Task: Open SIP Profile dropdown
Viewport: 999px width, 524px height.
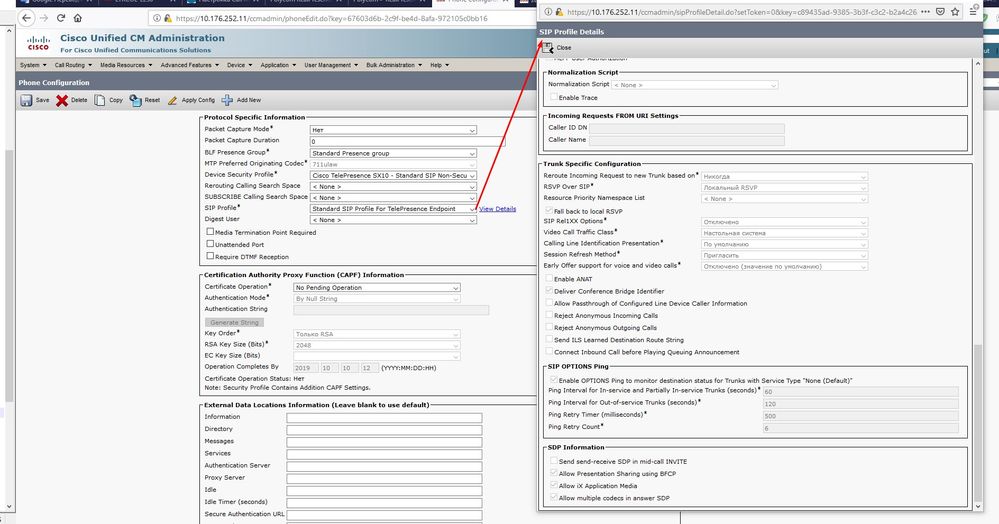Action: coord(393,208)
